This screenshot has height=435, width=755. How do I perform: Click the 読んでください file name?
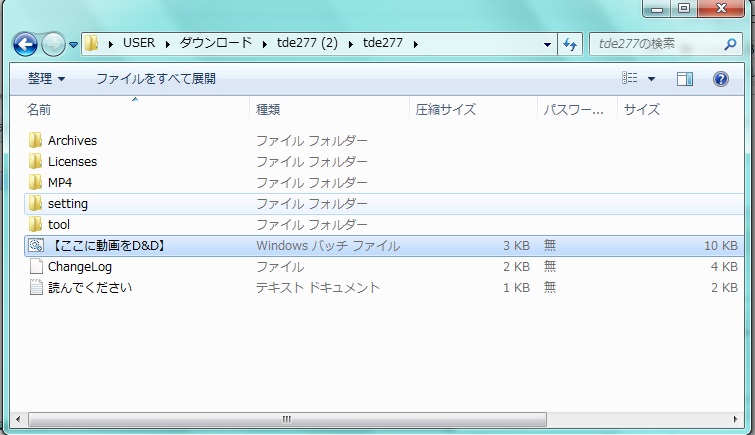click(x=90, y=288)
